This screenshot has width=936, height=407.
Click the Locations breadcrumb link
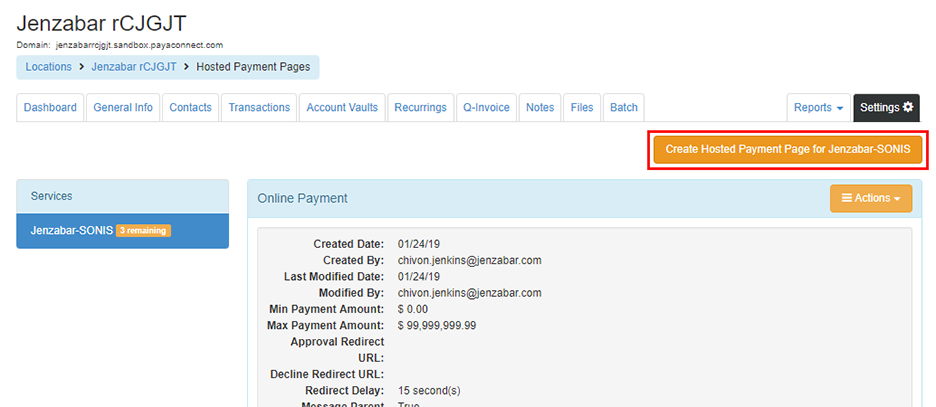[48, 67]
